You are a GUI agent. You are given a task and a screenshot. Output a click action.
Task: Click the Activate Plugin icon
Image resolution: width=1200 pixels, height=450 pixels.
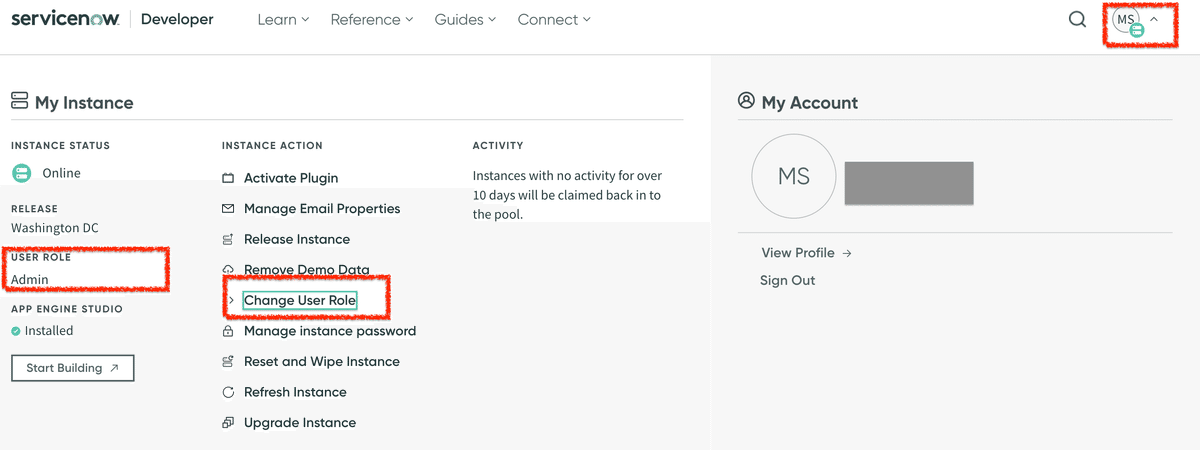(x=228, y=178)
